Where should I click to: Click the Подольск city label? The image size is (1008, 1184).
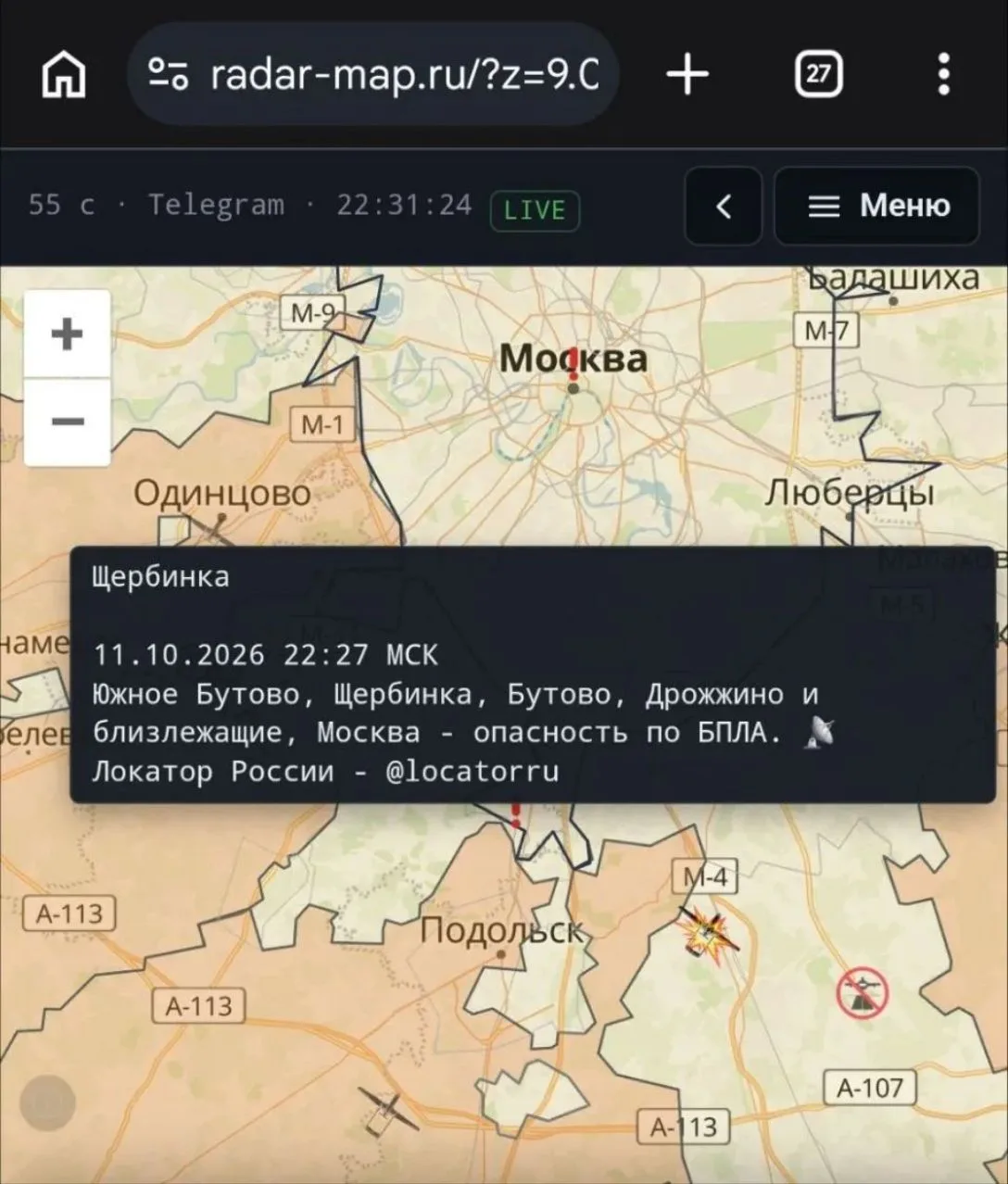pos(501,930)
